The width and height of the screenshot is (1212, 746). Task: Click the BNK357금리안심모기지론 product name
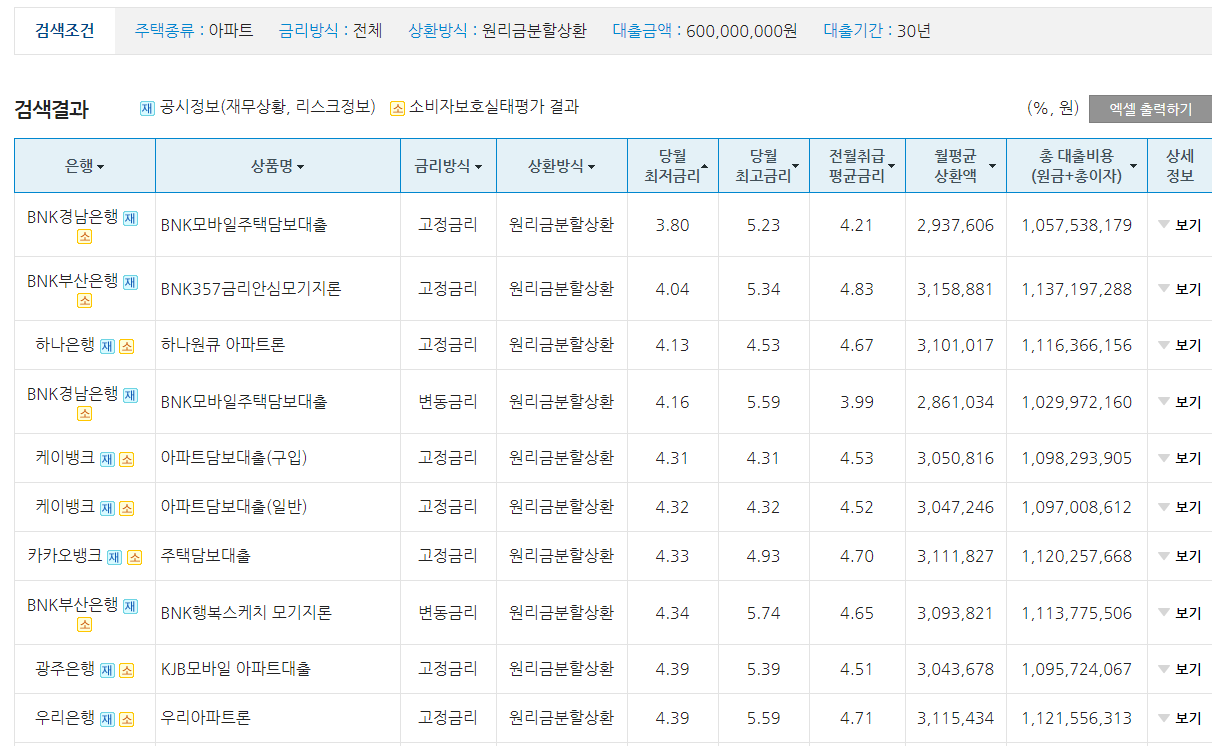coord(251,289)
